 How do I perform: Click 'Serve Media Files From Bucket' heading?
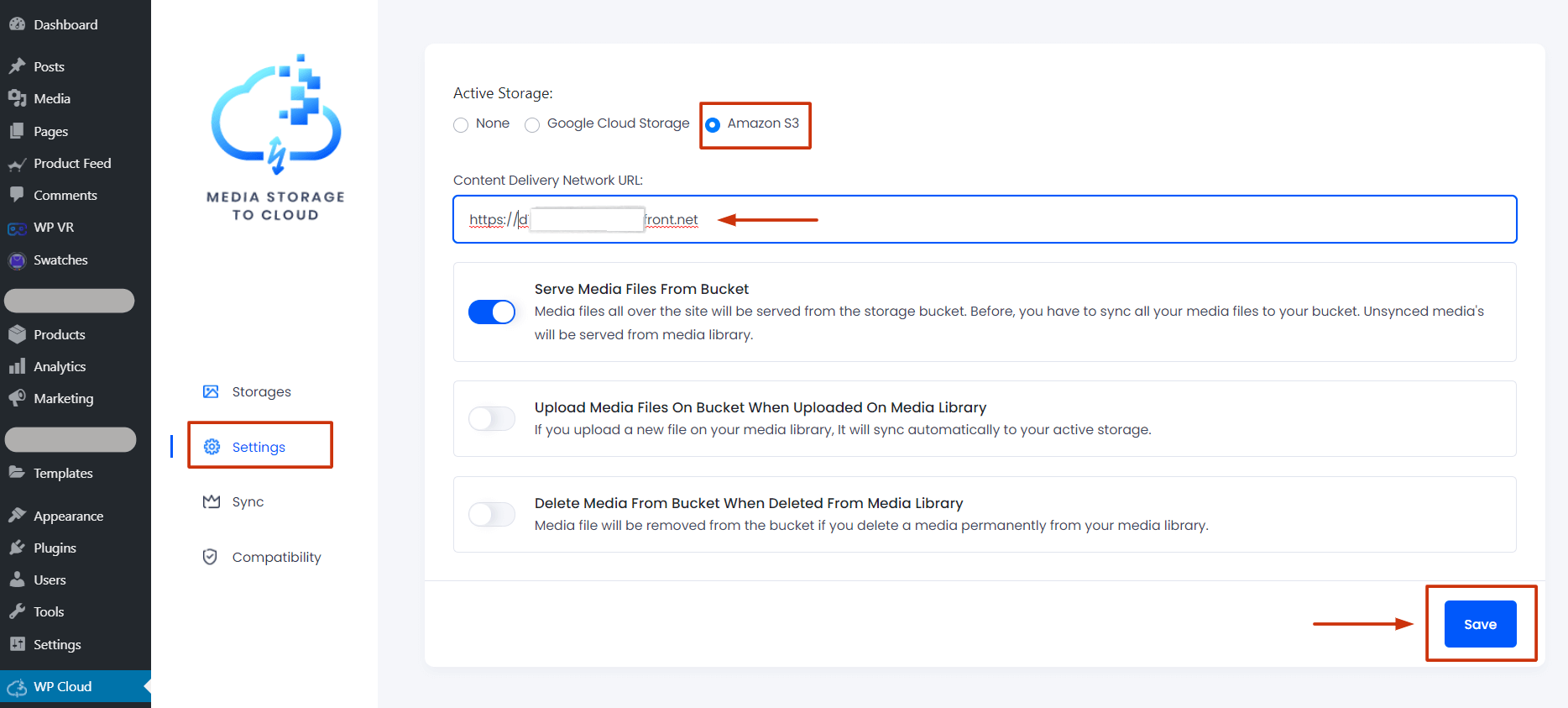[641, 289]
